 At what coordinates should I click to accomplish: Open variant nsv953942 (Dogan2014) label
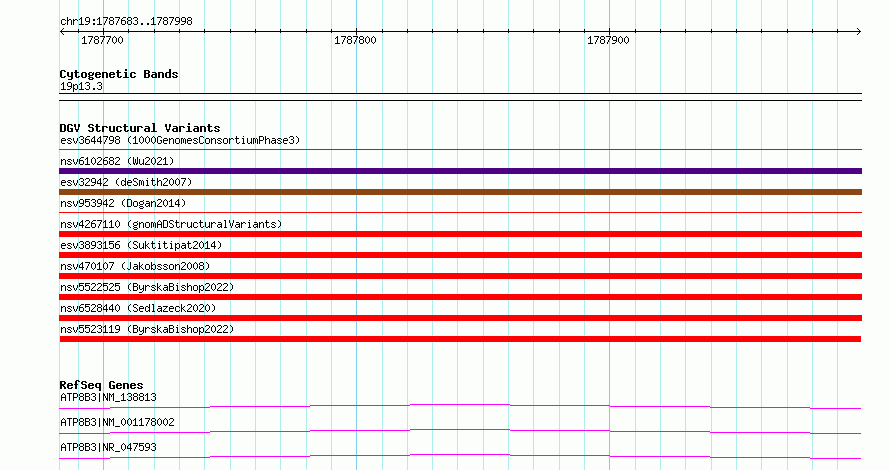(x=123, y=203)
